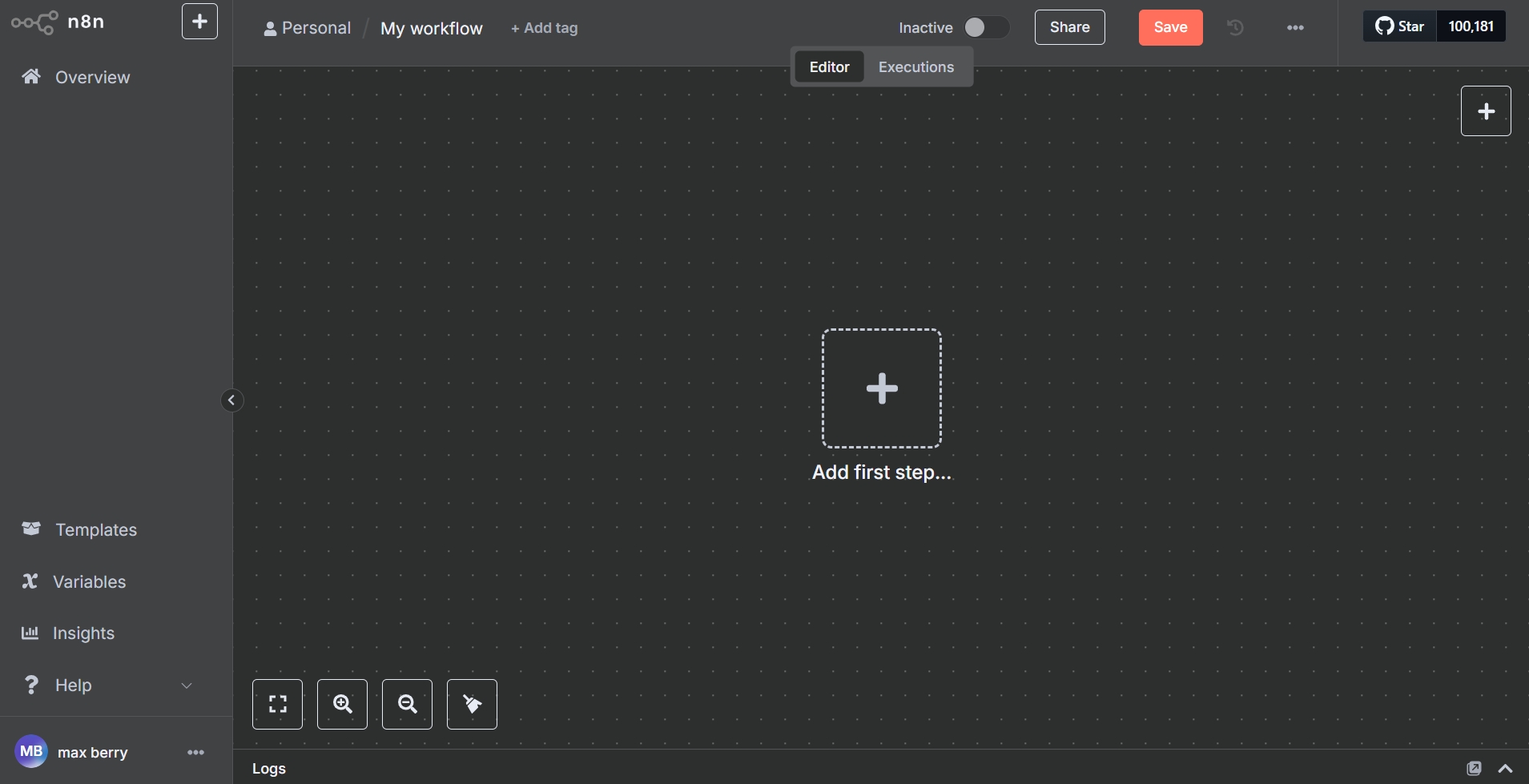Pop out the Logs panel
The height and width of the screenshot is (784, 1529).
pos(1474,768)
